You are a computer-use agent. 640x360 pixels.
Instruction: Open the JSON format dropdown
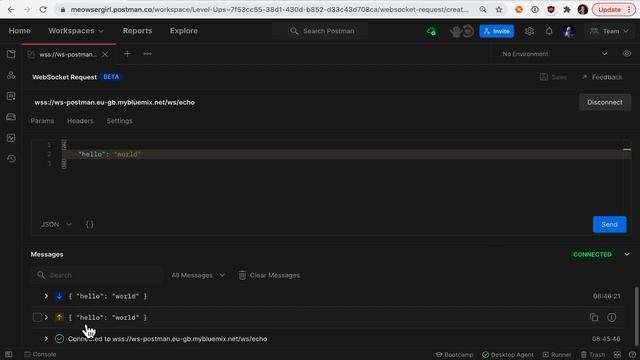(56, 224)
